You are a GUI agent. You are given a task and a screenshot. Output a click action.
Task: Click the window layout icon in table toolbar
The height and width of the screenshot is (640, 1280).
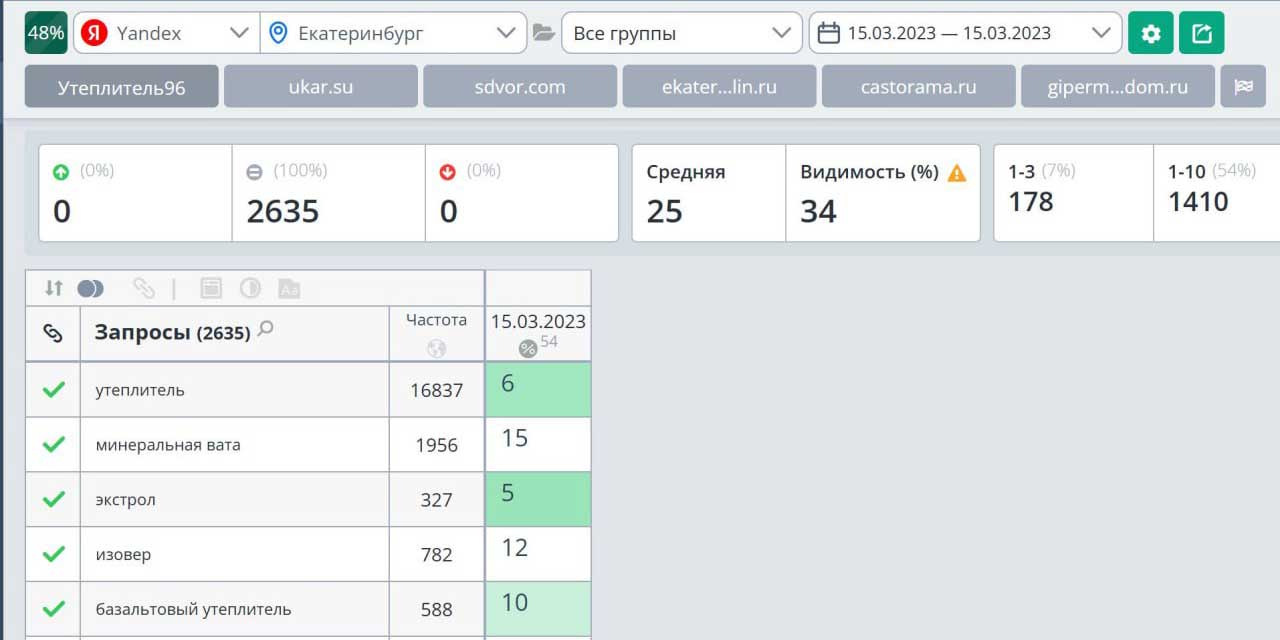[211, 288]
